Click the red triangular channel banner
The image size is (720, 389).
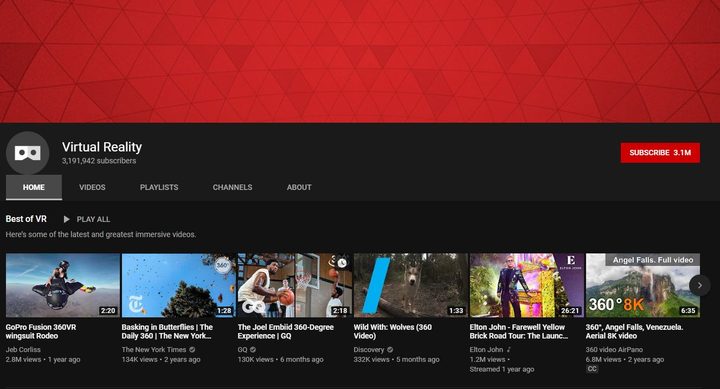click(x=360, y=61)
